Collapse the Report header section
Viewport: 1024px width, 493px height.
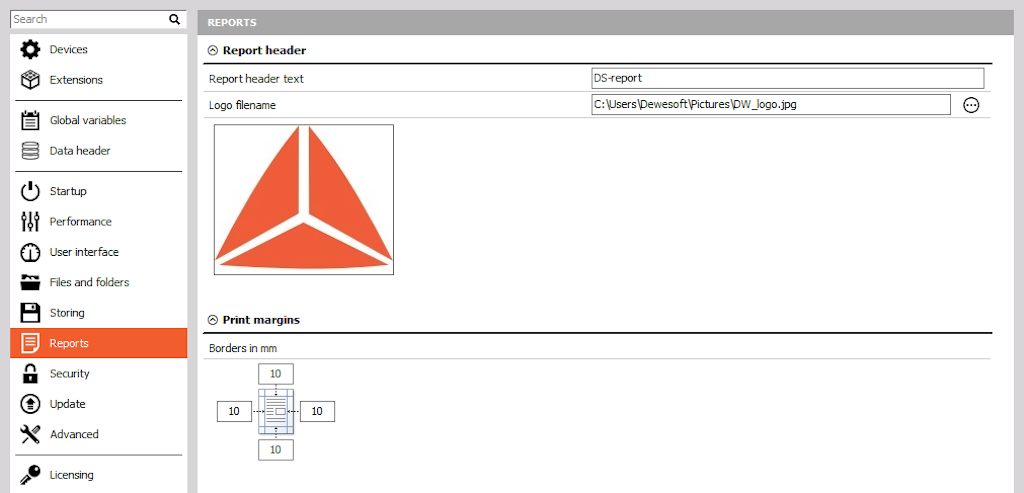pos(212,50)
